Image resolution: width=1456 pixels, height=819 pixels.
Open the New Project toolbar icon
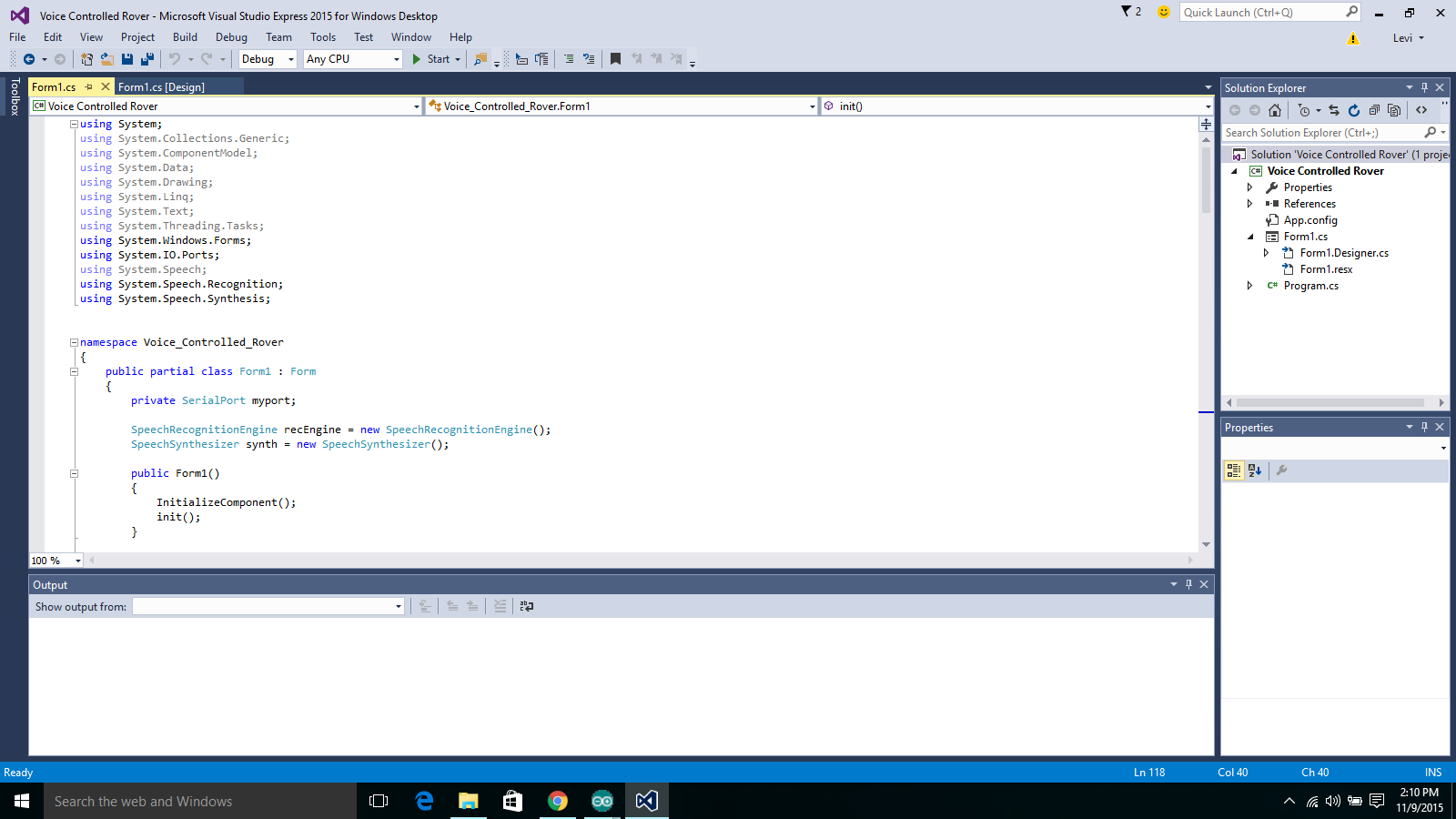pyautogui.click(x=86, y=59)
